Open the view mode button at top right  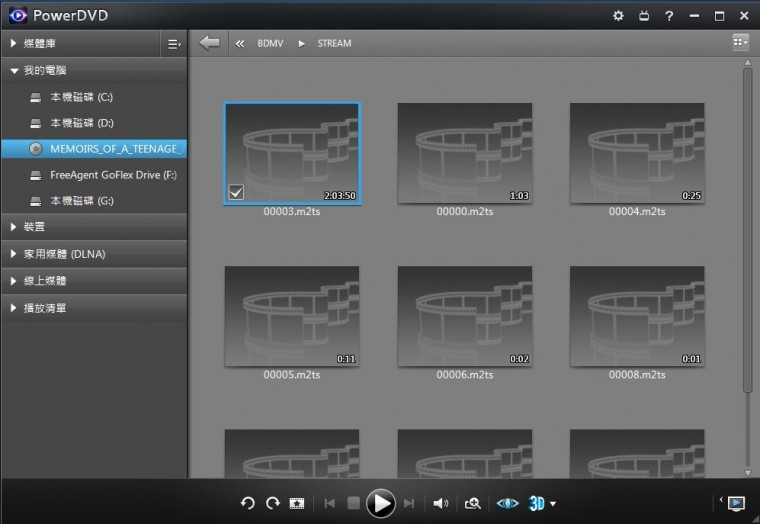tap(740, 42)
